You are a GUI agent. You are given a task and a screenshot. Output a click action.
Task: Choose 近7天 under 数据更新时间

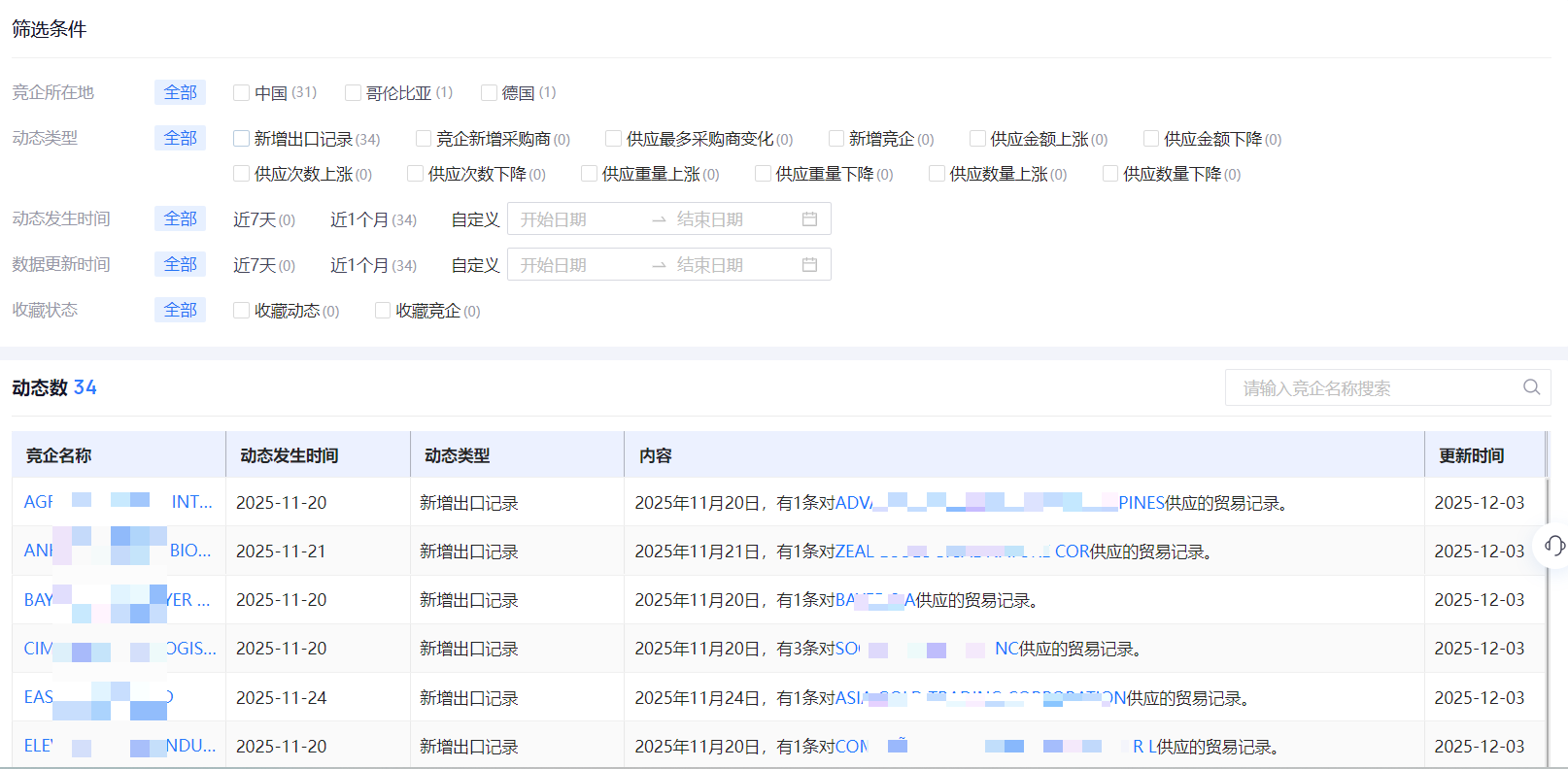[x=255, y=265]
